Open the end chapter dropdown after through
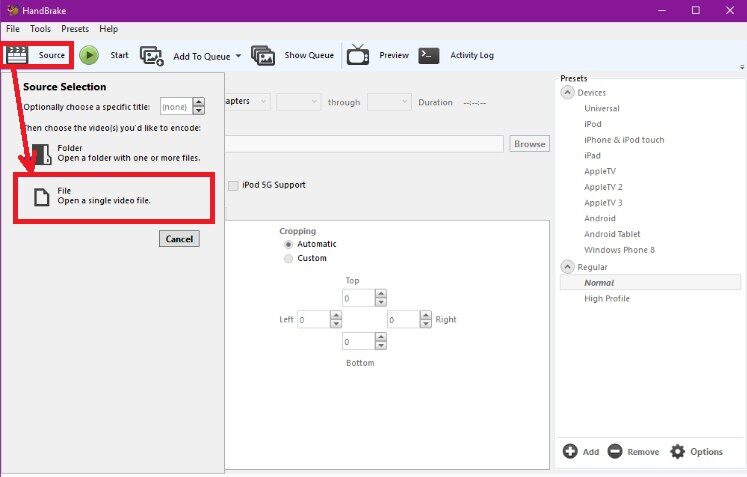The width and height of the screenshot is (747, 477). pyautogui.click(x=389, y=102)
